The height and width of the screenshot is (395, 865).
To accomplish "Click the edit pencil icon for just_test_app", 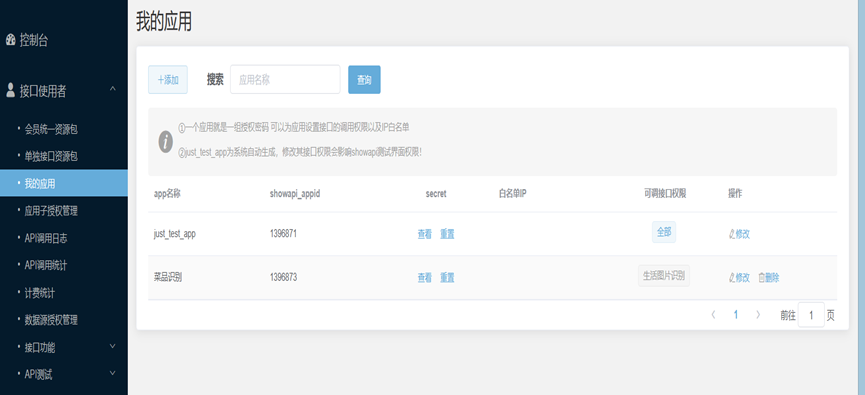I will click(731, 234).
